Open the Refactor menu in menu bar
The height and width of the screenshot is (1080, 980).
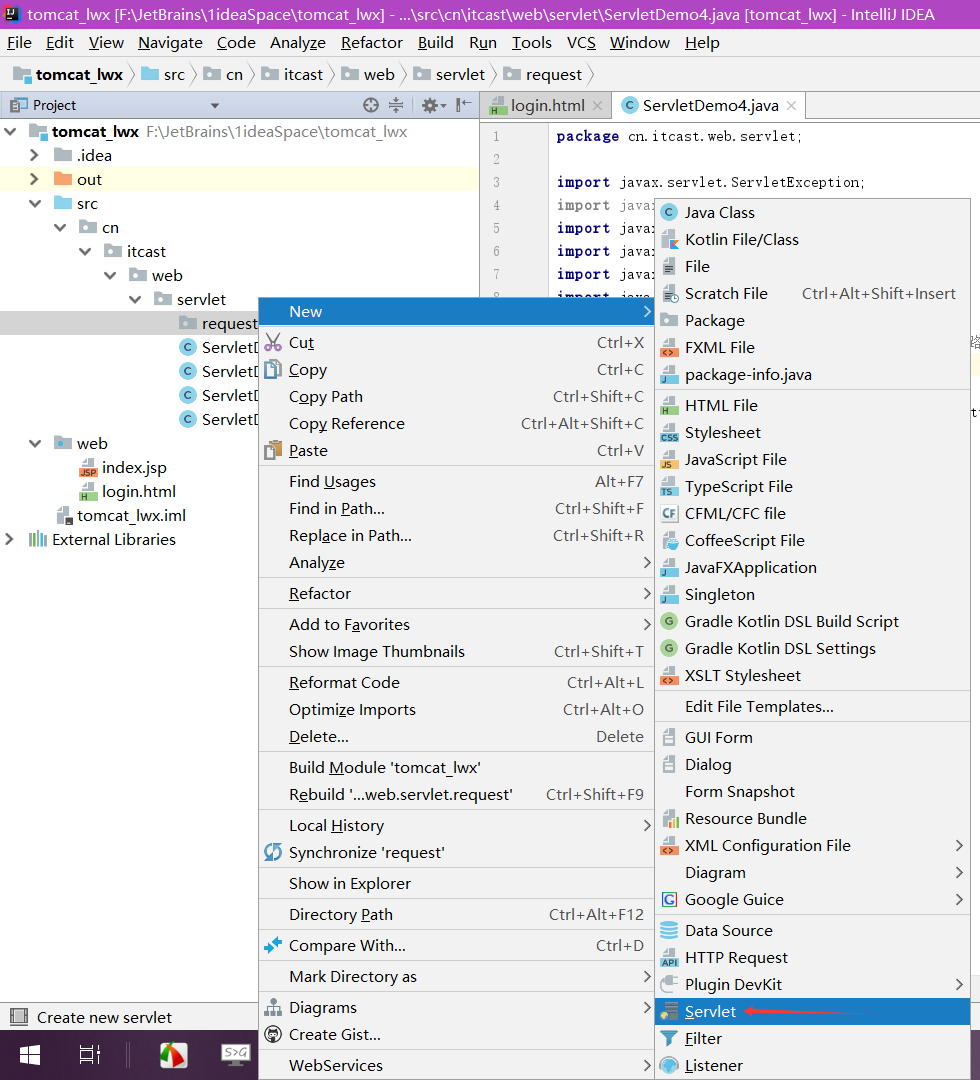pos(372,43)
